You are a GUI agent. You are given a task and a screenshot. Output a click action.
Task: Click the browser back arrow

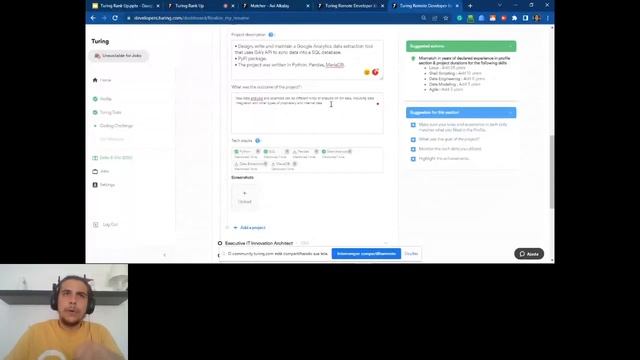tap(93, 18)
